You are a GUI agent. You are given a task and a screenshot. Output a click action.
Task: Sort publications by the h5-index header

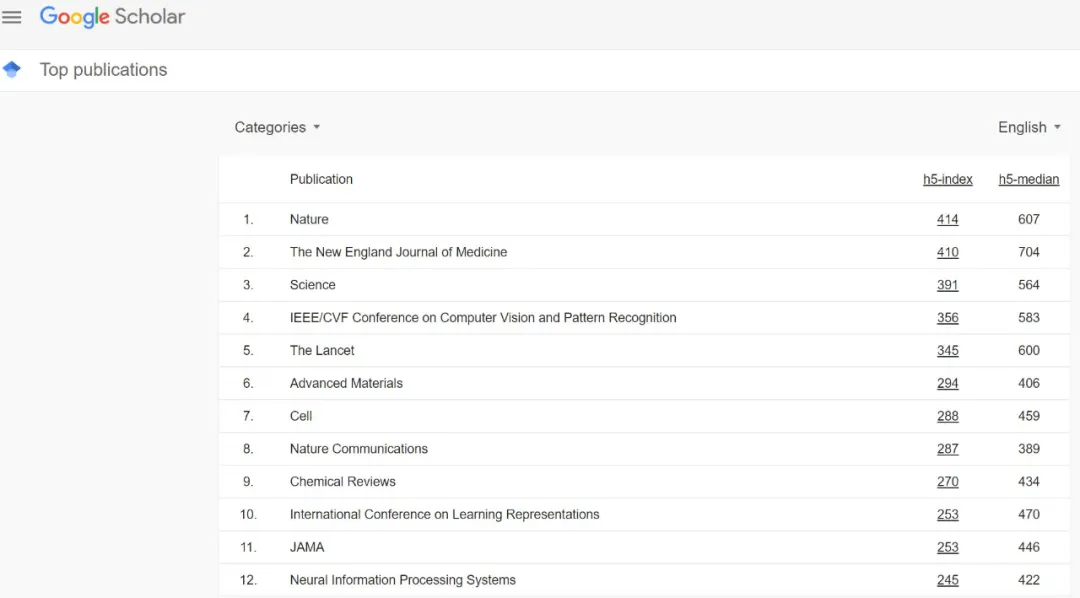(947, 179)
